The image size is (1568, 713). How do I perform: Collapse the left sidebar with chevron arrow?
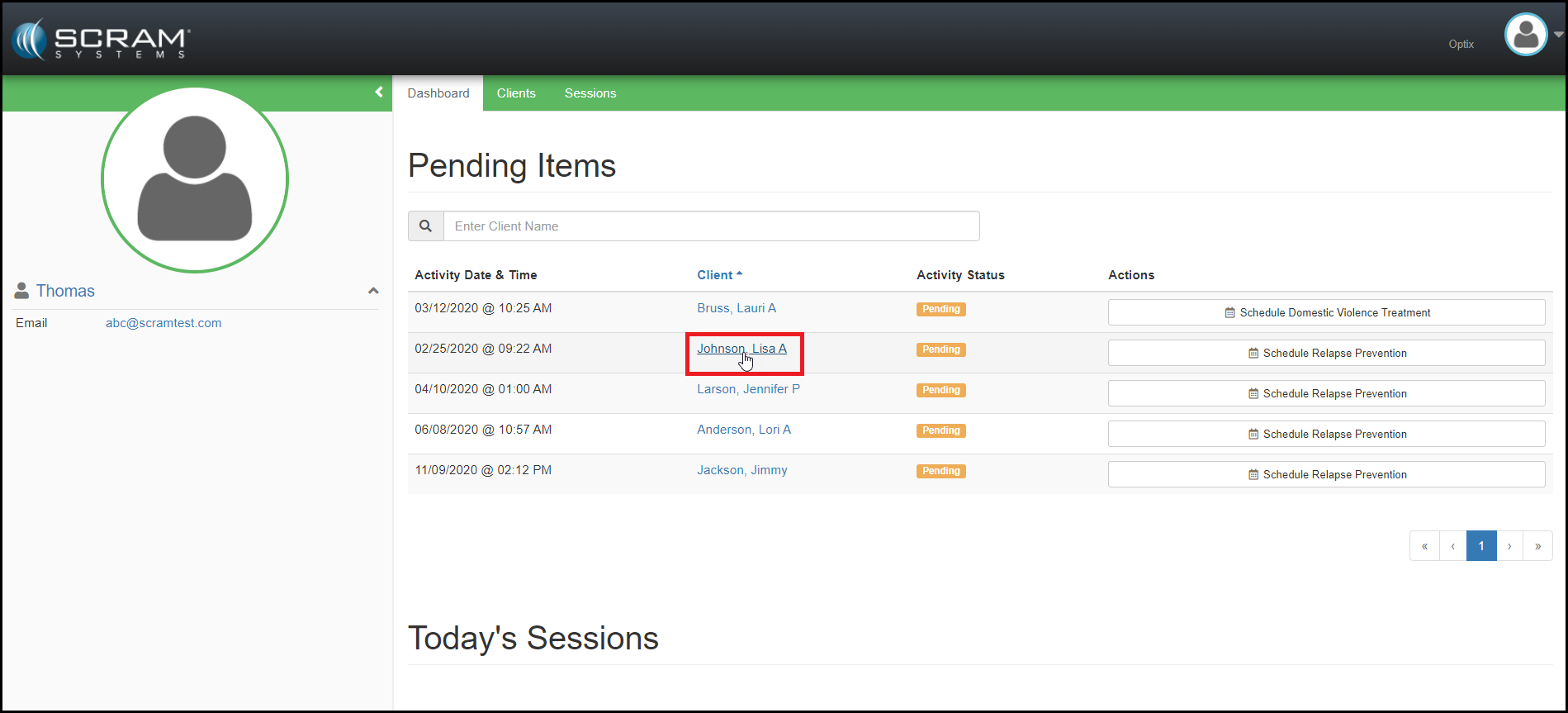point(379,93)
